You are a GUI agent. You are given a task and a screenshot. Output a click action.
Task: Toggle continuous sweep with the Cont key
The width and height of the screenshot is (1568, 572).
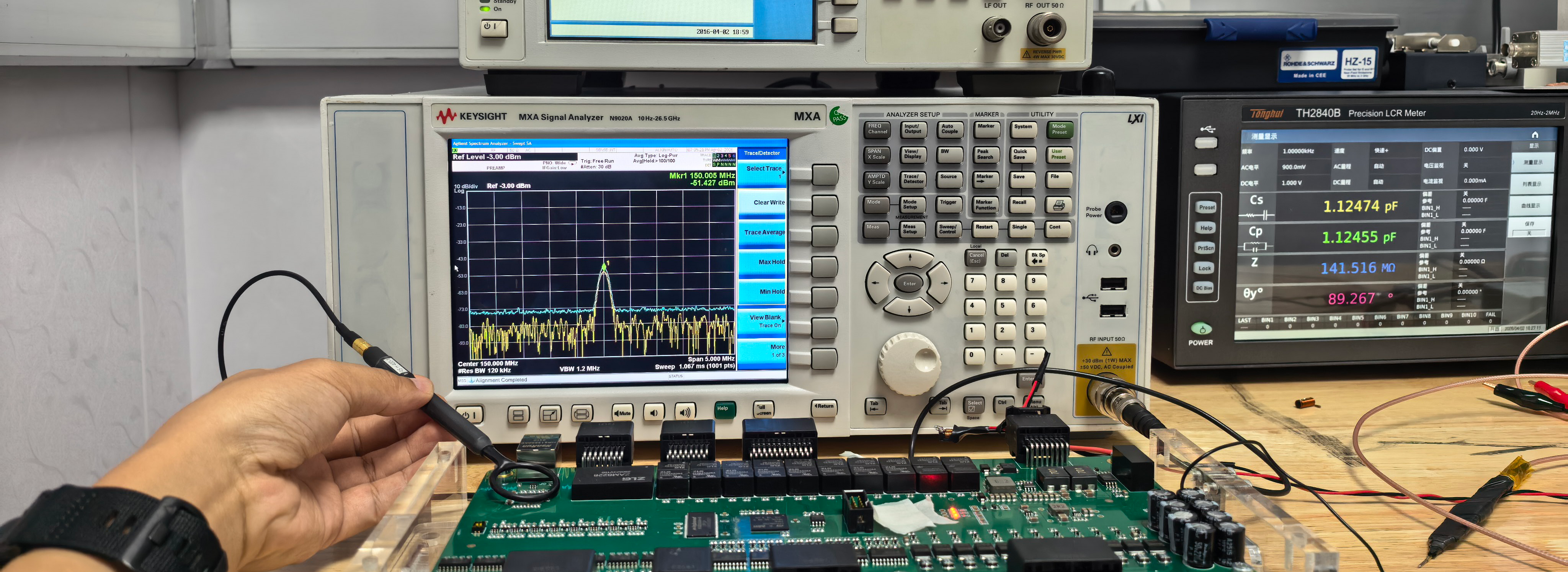(x=1058, y=229)
